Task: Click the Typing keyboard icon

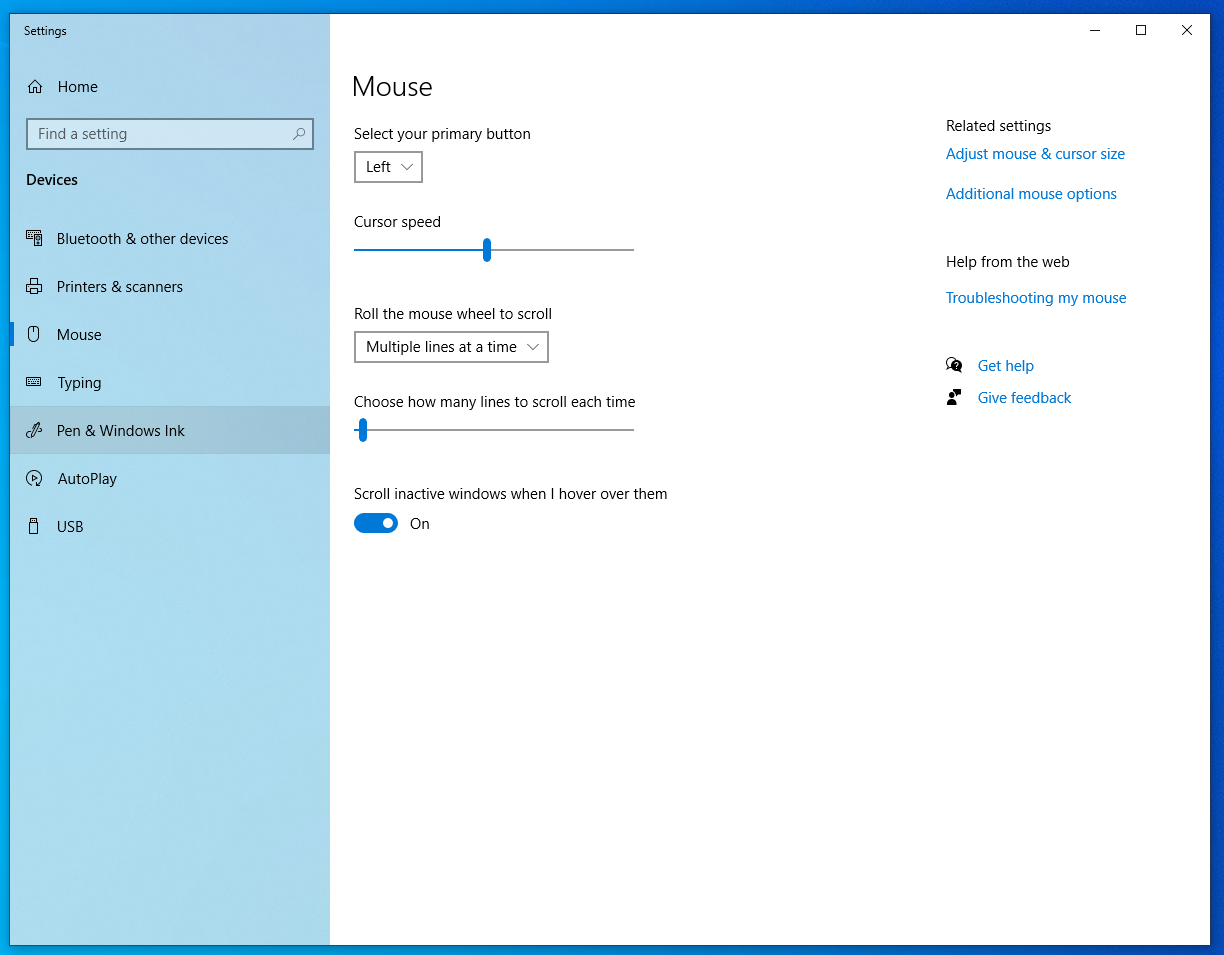Action: click(x=35, y=383)
